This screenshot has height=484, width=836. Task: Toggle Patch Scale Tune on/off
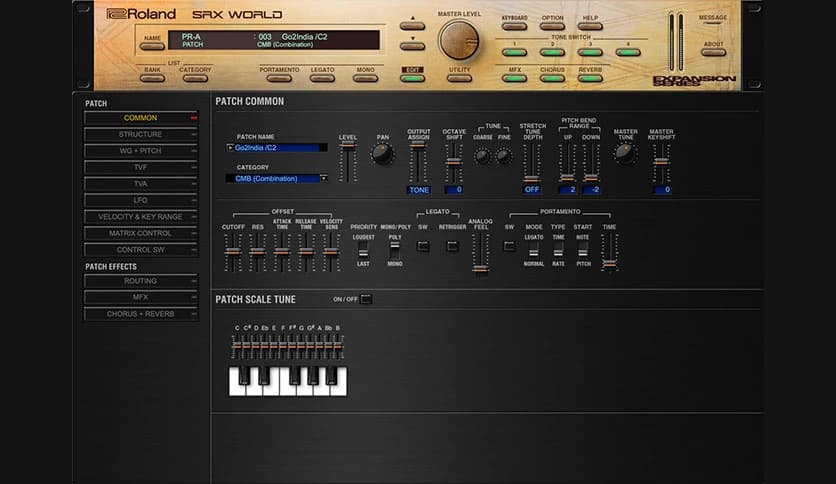point(366,299)
